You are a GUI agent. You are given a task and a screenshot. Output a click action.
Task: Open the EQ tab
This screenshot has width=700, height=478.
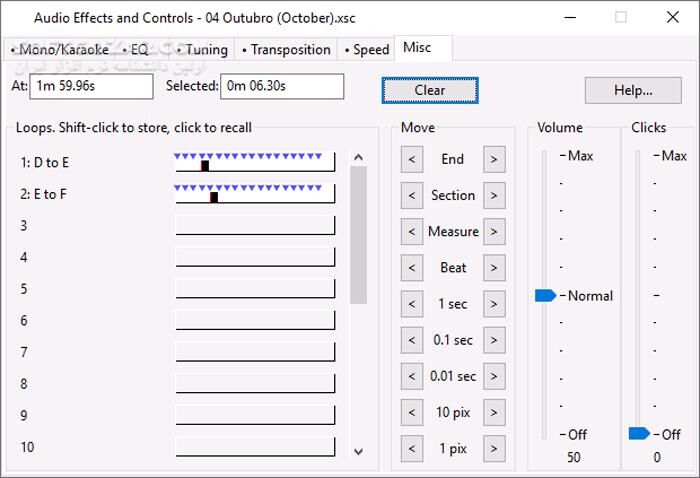(x=135, y=49)
